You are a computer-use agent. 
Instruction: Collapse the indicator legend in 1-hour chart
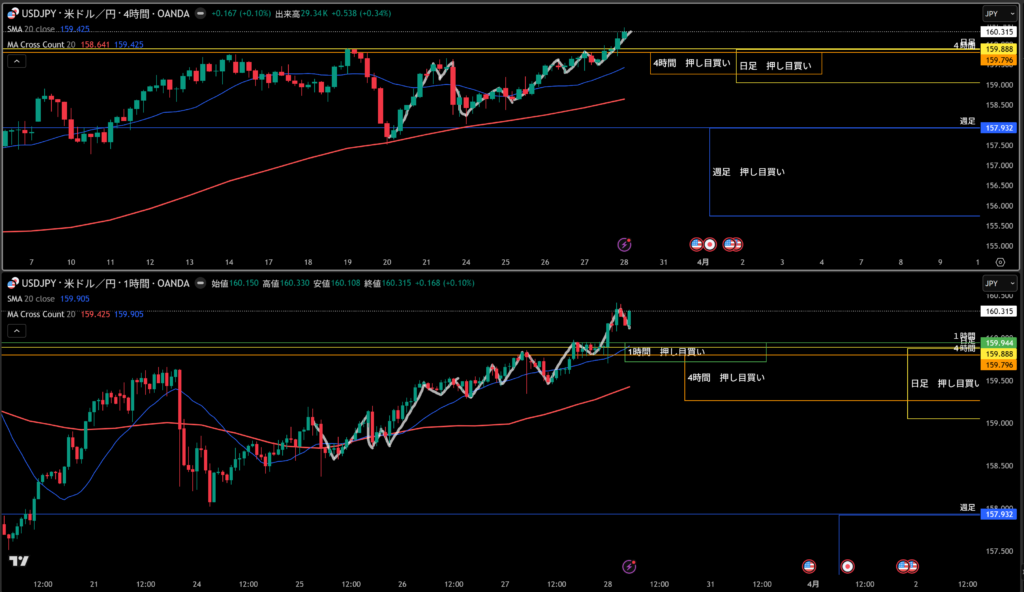coord(16,330)
